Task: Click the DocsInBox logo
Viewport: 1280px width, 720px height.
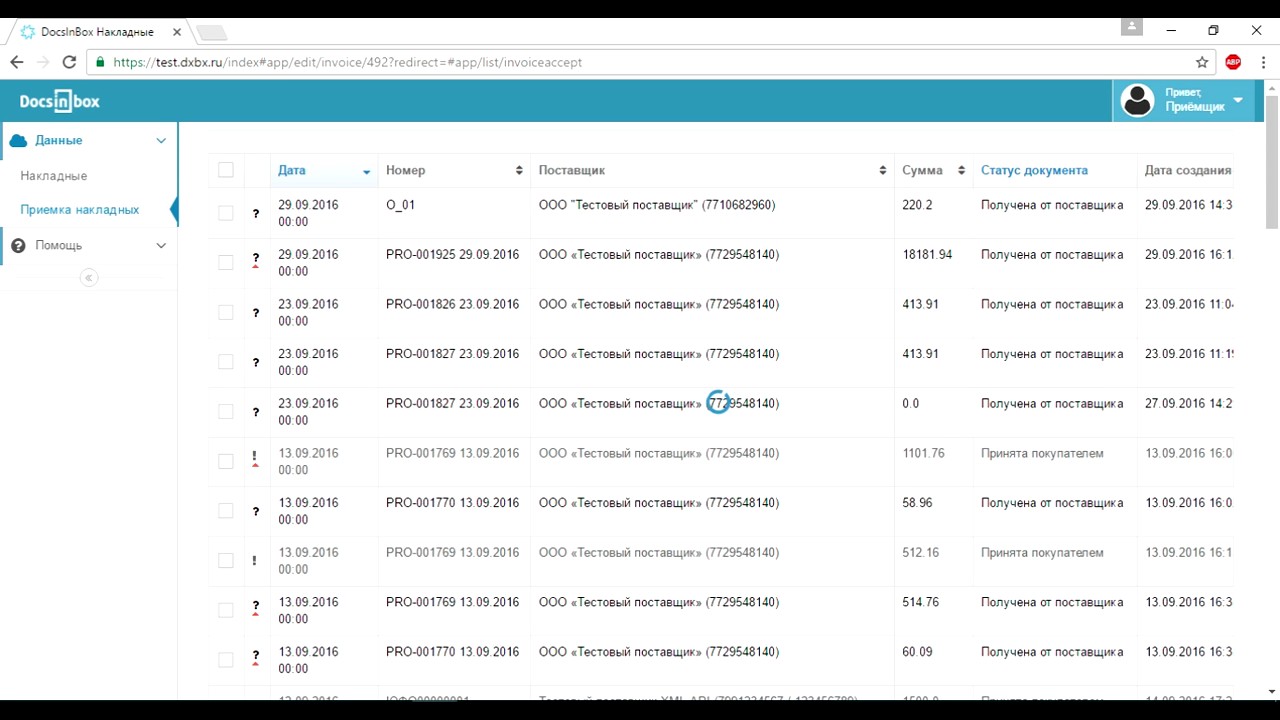Action: 60,102
